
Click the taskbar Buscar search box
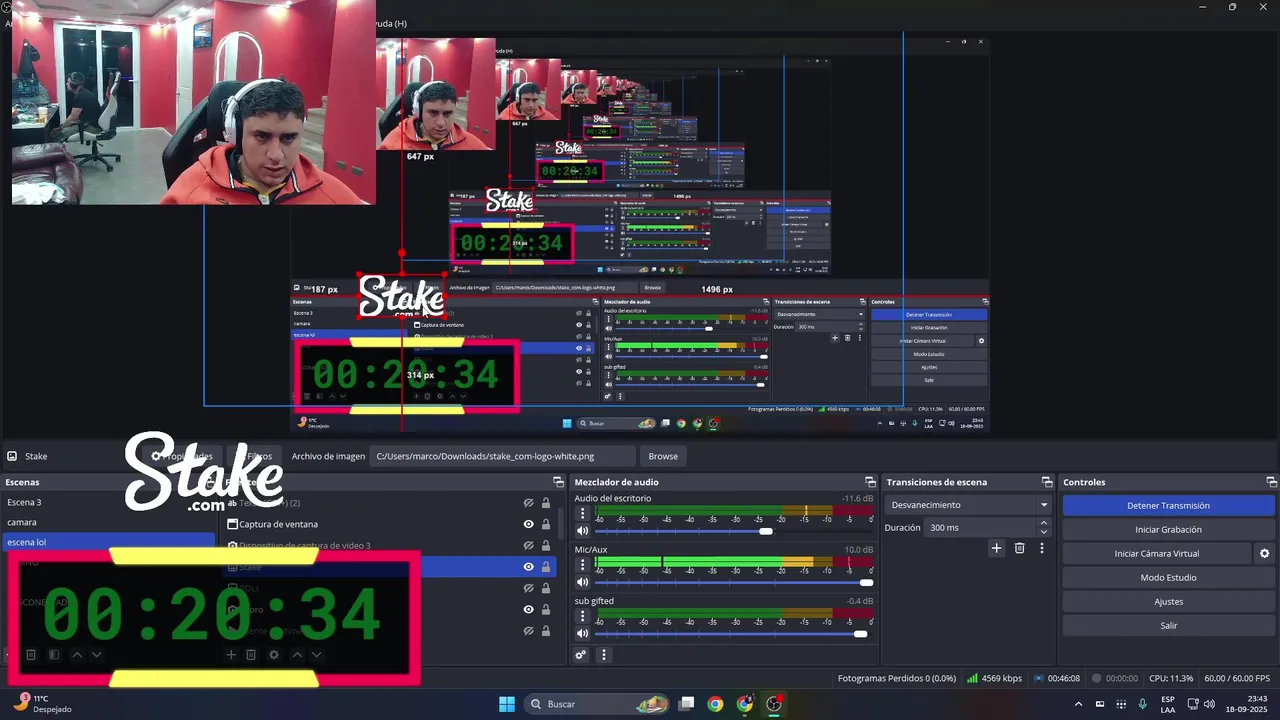click(598, 704)
